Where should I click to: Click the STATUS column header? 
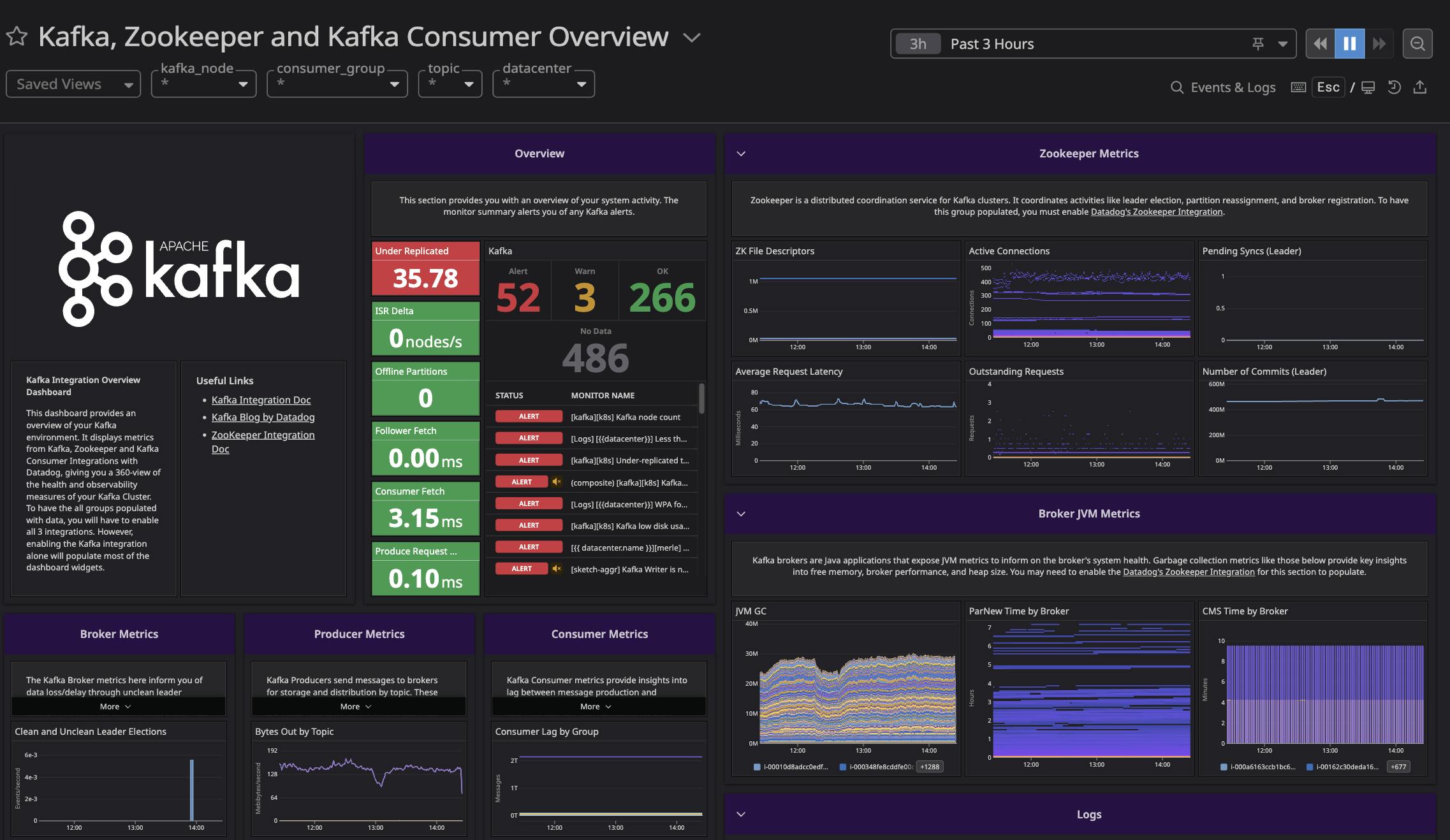point(509,395)
